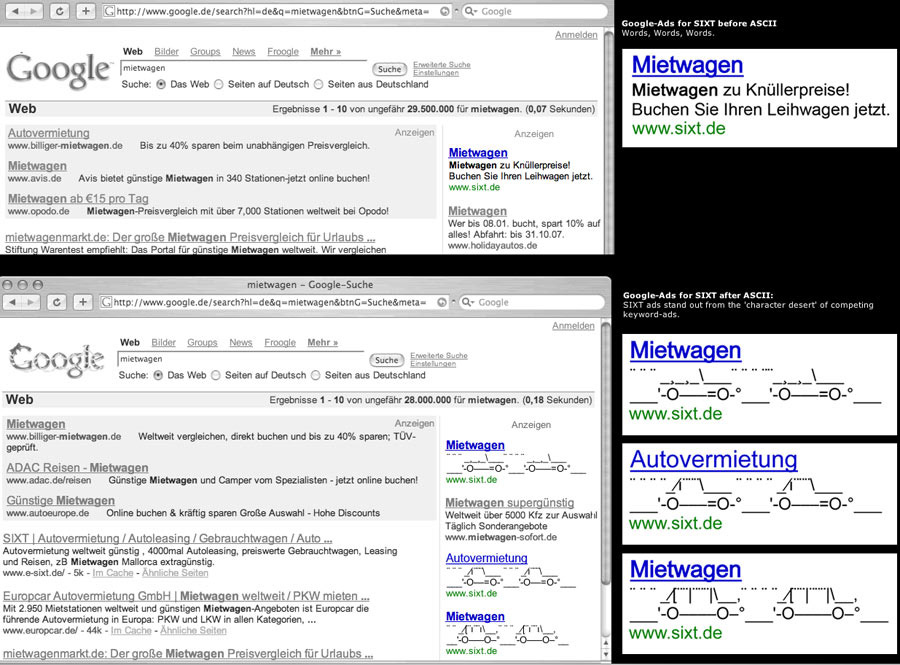Click the Google search input in the top window
Screen dimensions: 900x665
(243, 68)
